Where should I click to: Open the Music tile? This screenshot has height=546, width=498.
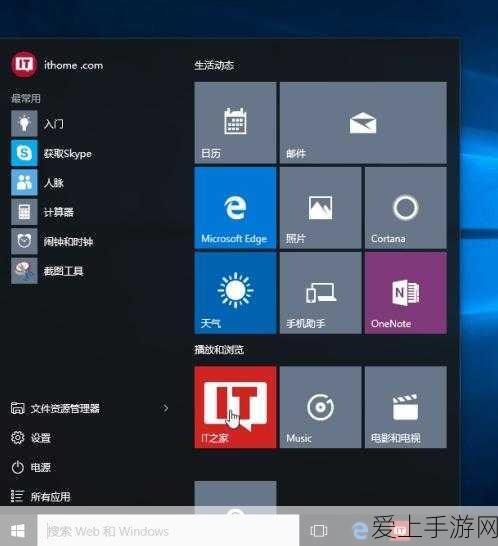(320, 407)
